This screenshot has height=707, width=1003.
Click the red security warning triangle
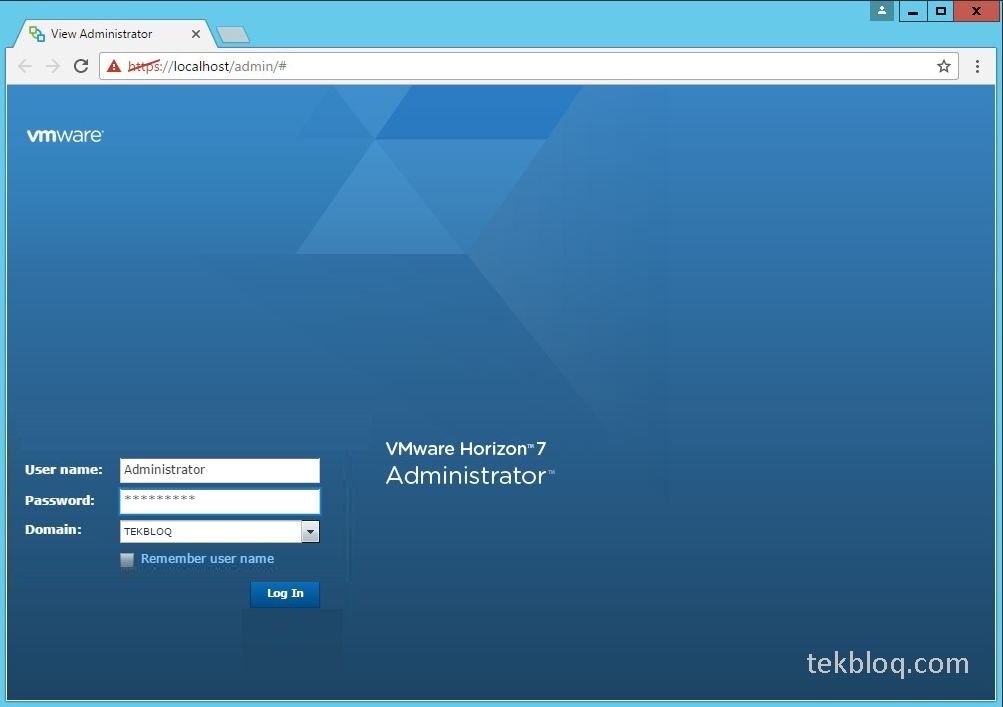[114, 66]
